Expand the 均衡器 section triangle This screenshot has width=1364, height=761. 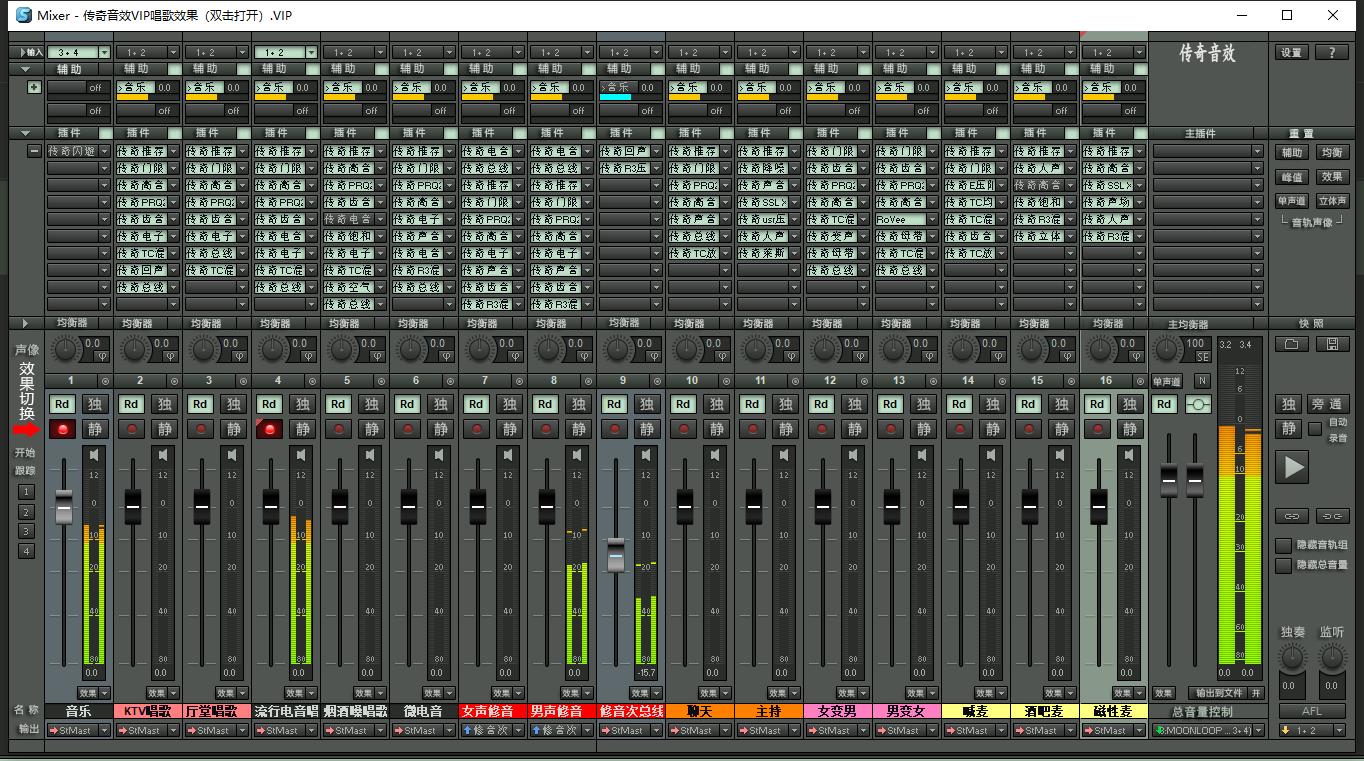(26, 324)
